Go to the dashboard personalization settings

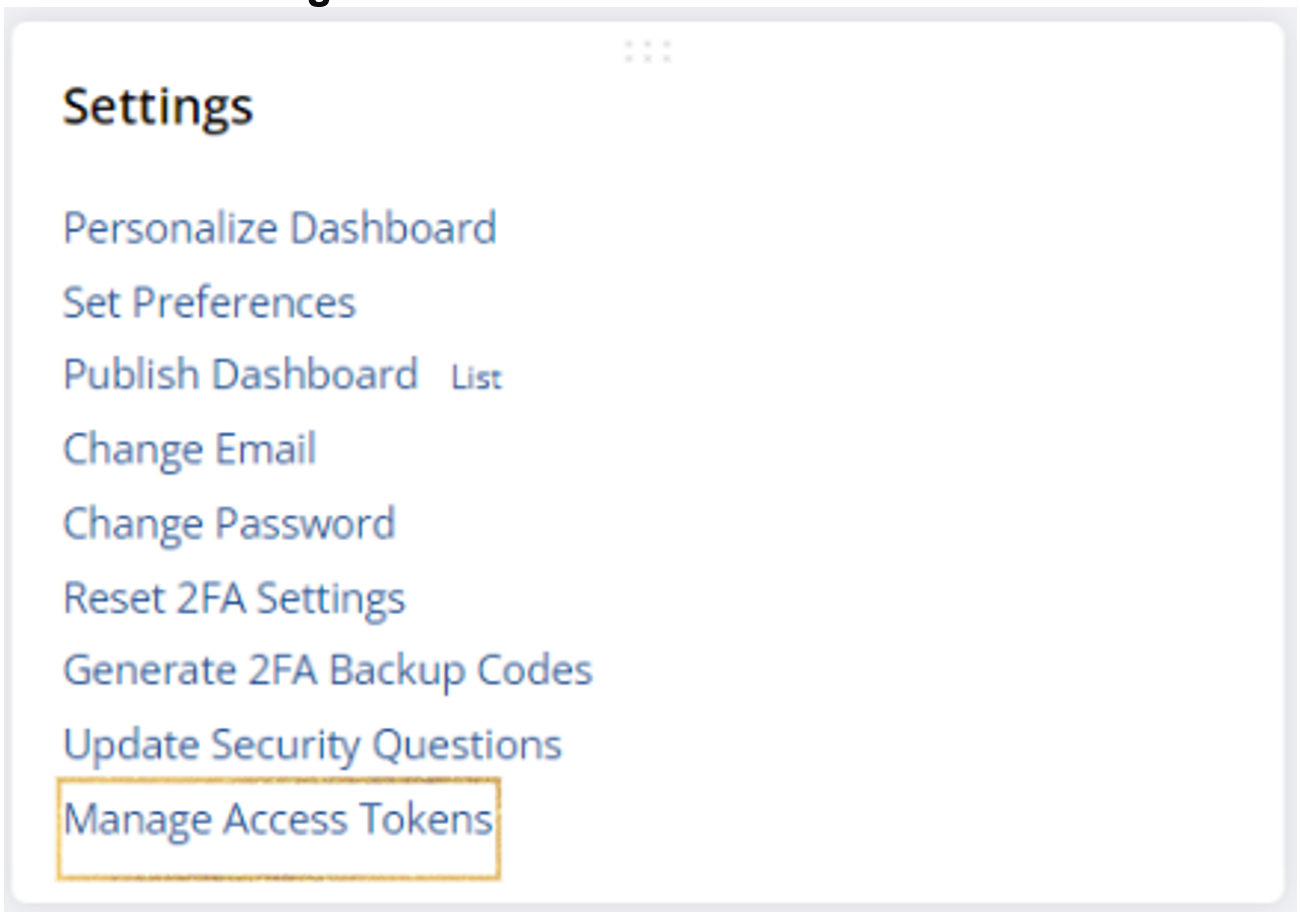279,228
